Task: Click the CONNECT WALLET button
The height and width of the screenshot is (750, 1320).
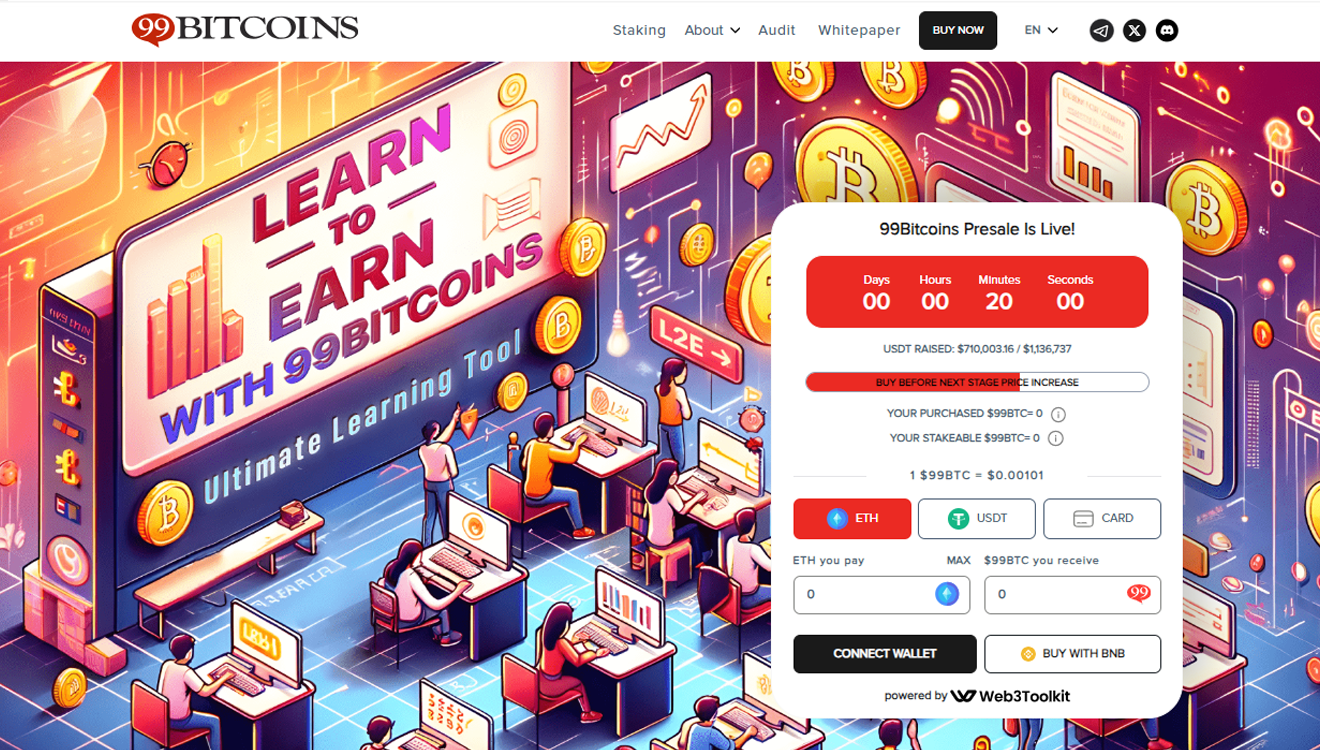Action: 885,654
